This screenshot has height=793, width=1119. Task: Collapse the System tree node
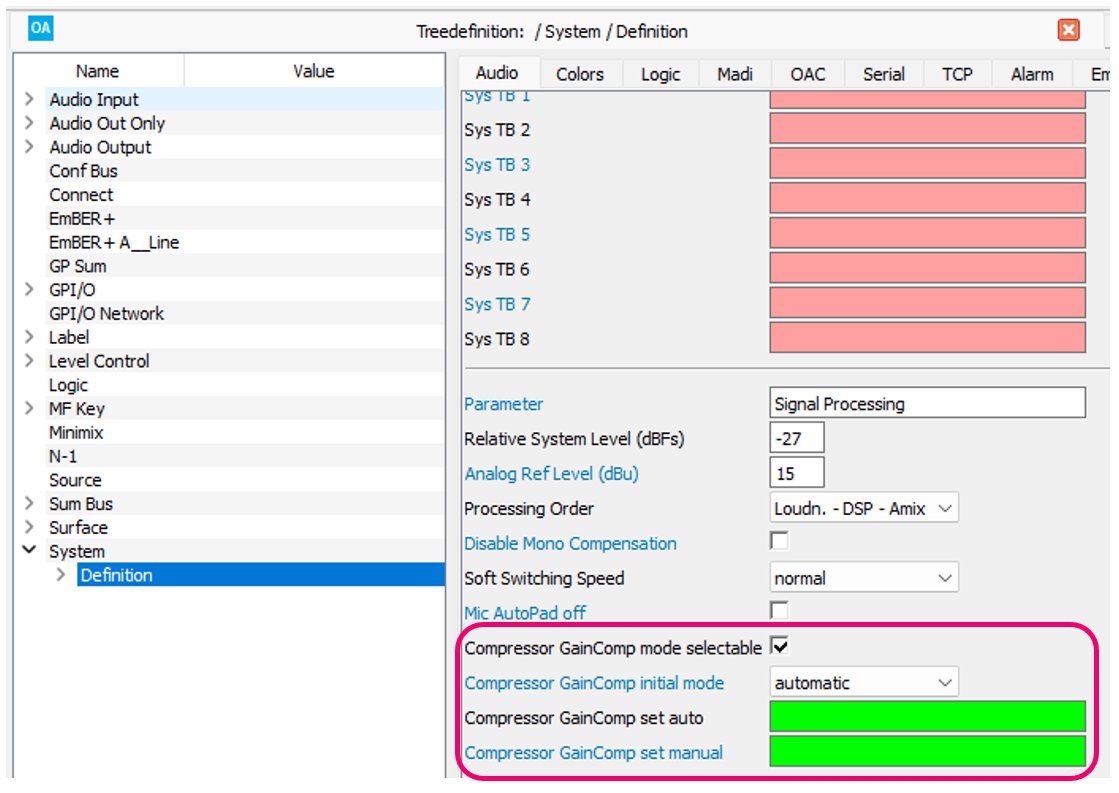29,551
